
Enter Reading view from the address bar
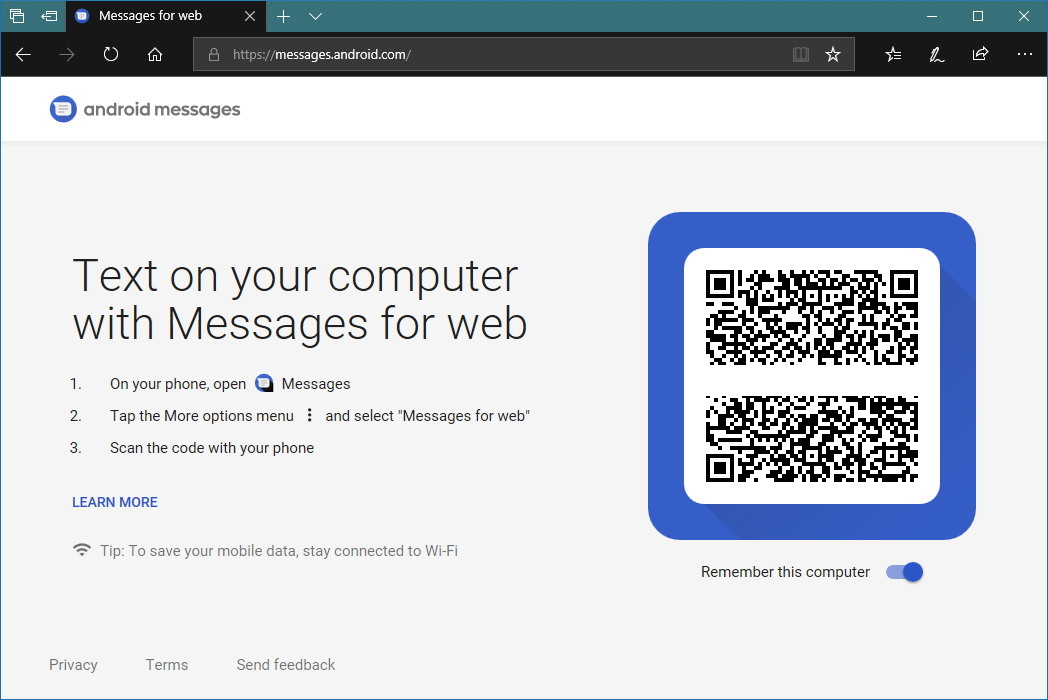801,54
